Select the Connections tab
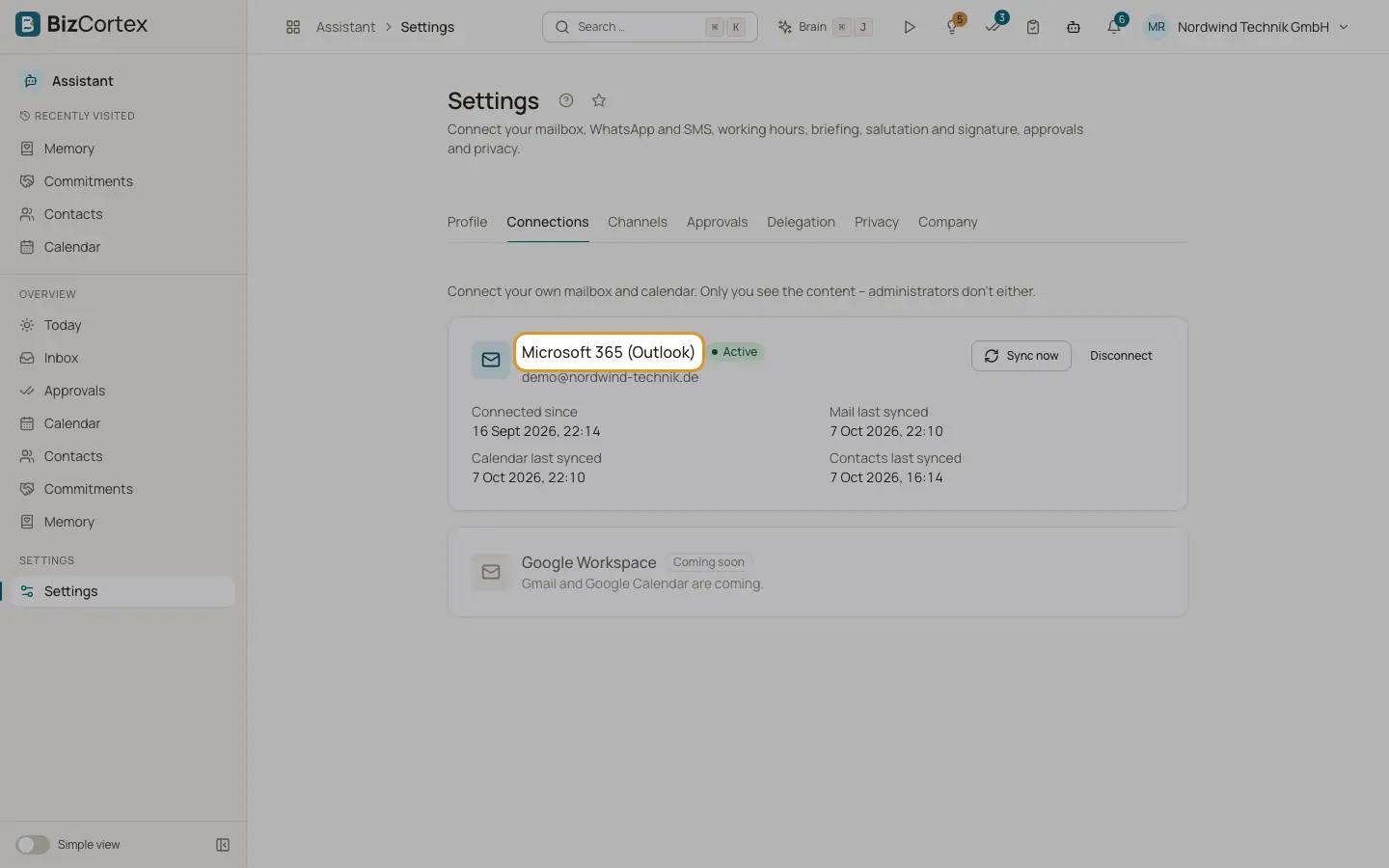1389x868 pixels. point(548,222)
